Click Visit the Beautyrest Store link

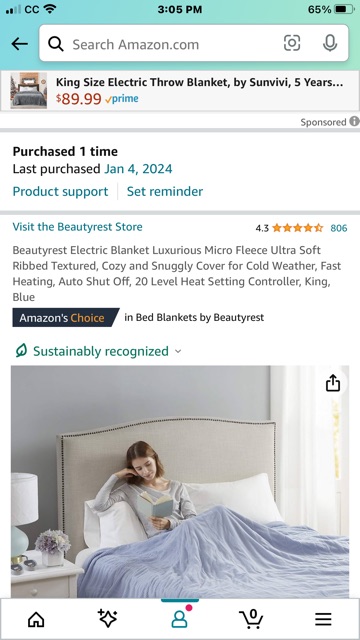pyautogui.click(x=78, y=227)
